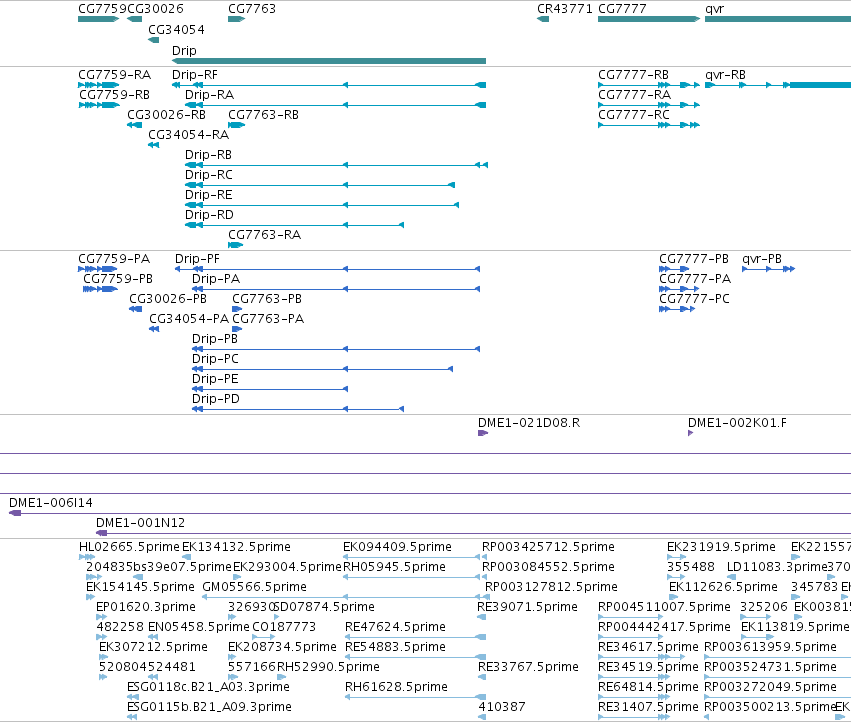Select transcript CG7763-RA

pos(264,235)
